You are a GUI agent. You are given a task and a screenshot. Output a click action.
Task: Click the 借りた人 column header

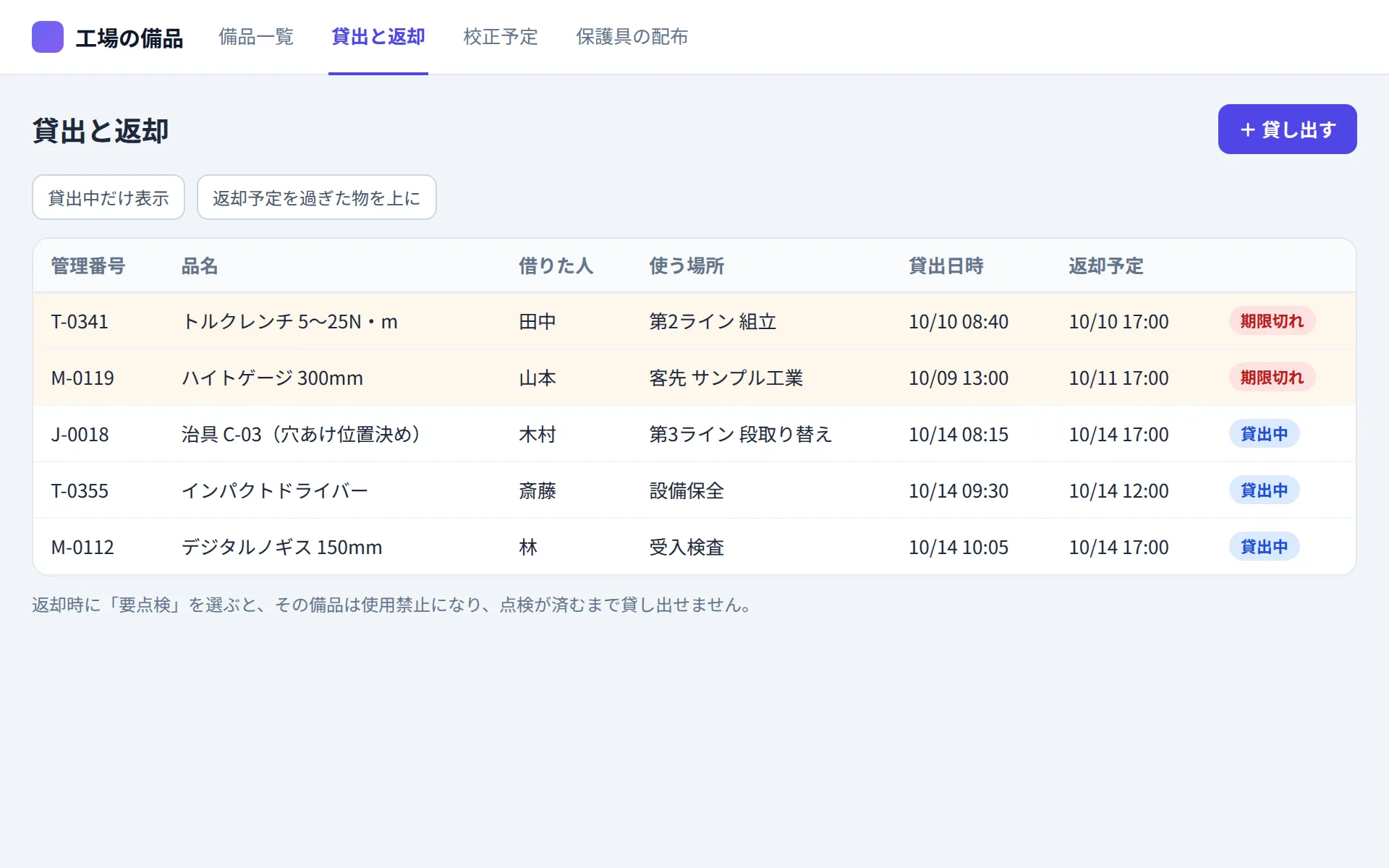pyautogui.click(x=556, y=266)
